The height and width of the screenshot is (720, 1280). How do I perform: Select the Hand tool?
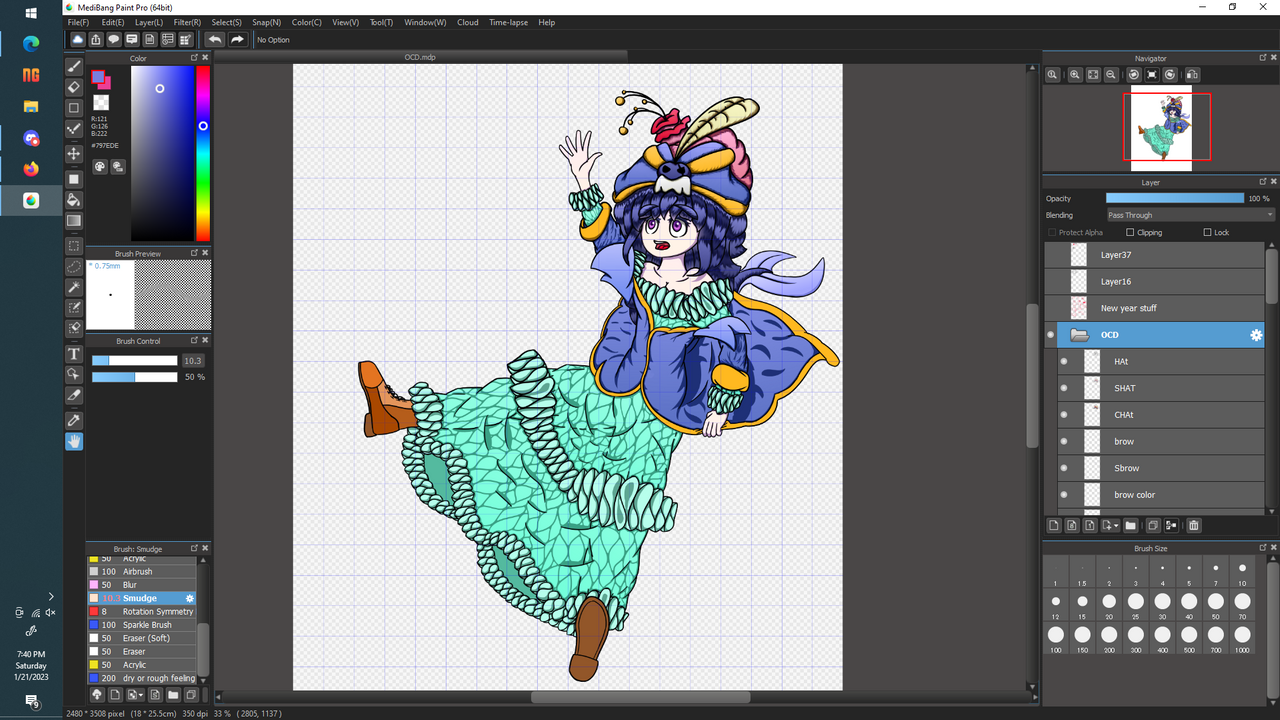[x=74, y=441]
